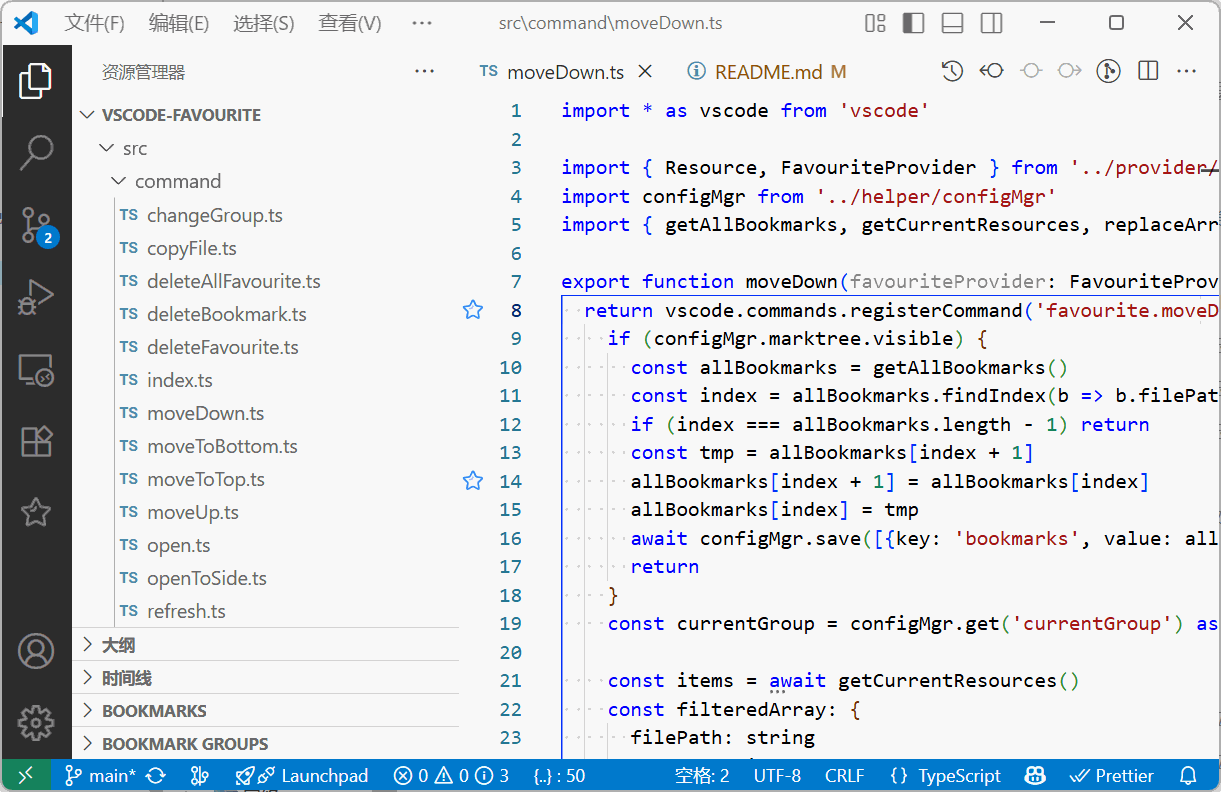Open Launchpad in status bar
This screenshot has height=792, width=1221.
(x=302, y=775)
